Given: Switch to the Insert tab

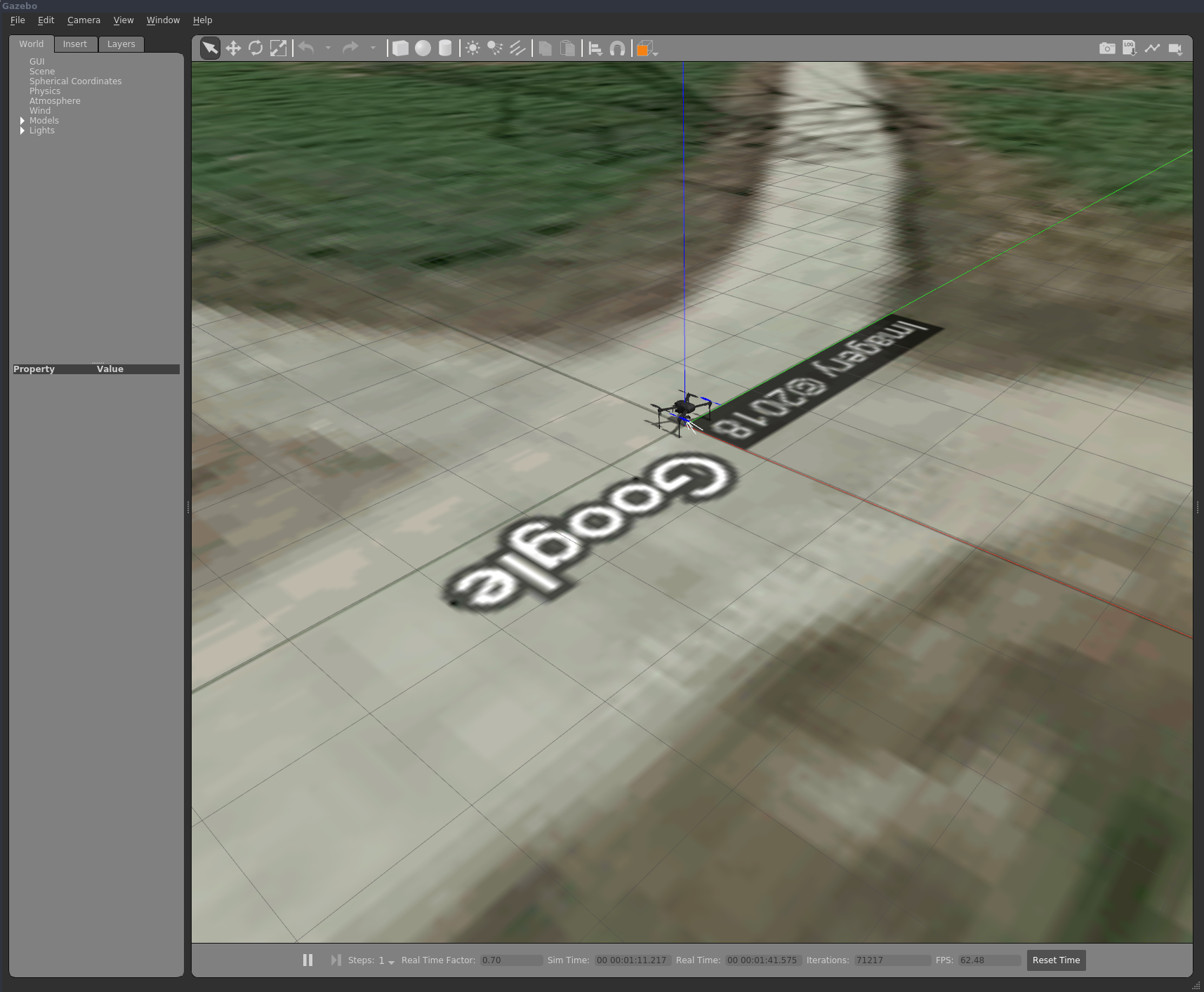Looking at the screenshot, I should click(x=75, y=44).
